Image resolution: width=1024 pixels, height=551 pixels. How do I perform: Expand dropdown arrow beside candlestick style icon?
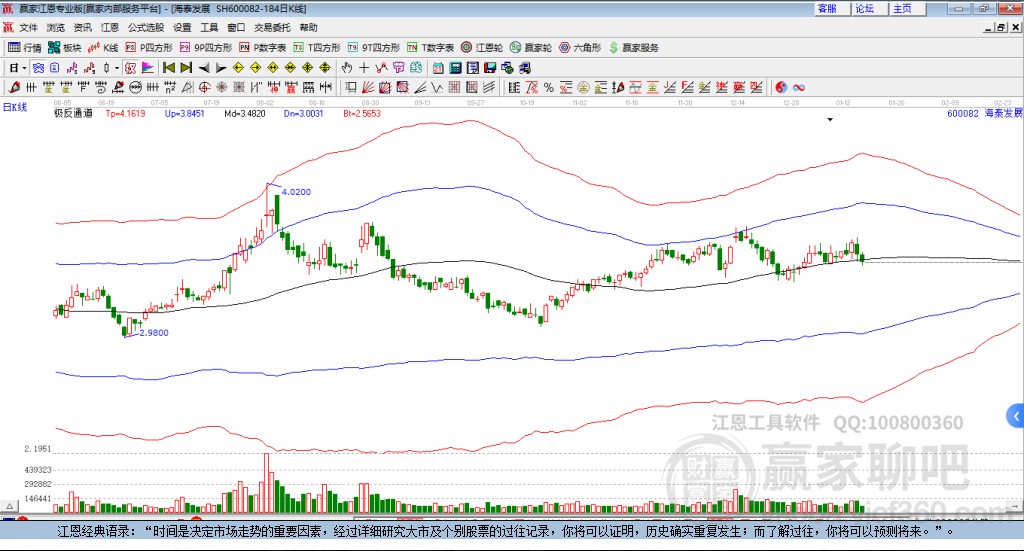tap(117, 68)
